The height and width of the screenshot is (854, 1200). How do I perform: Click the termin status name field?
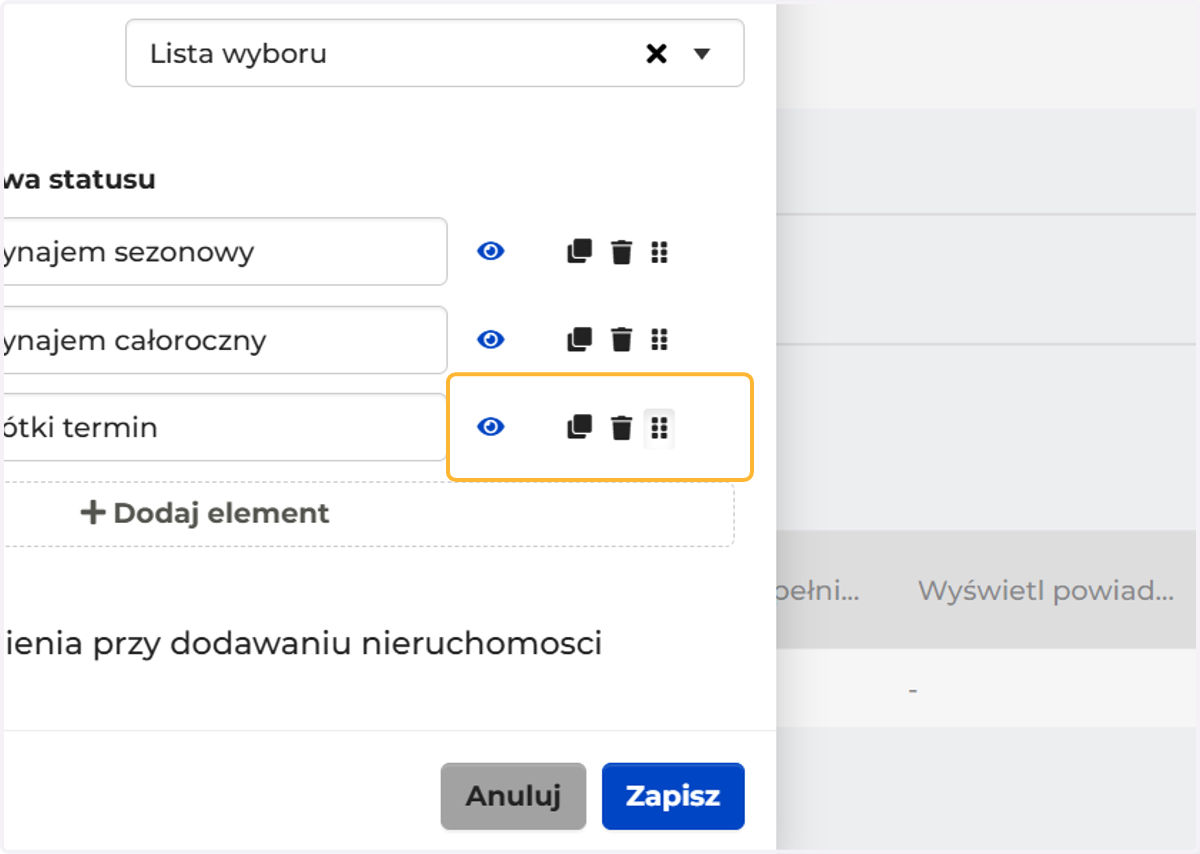coord(224,427)
